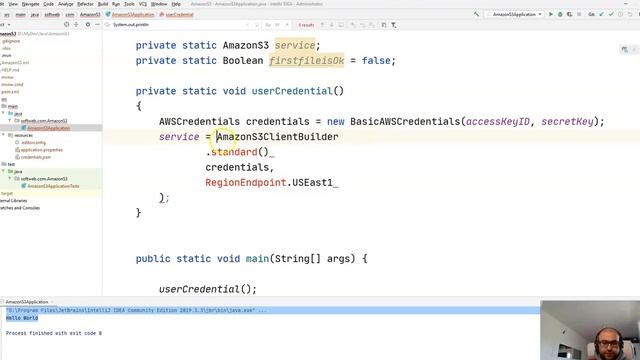
Task: Click the webcam video thumbnail
Action: (x=590, y=330)
